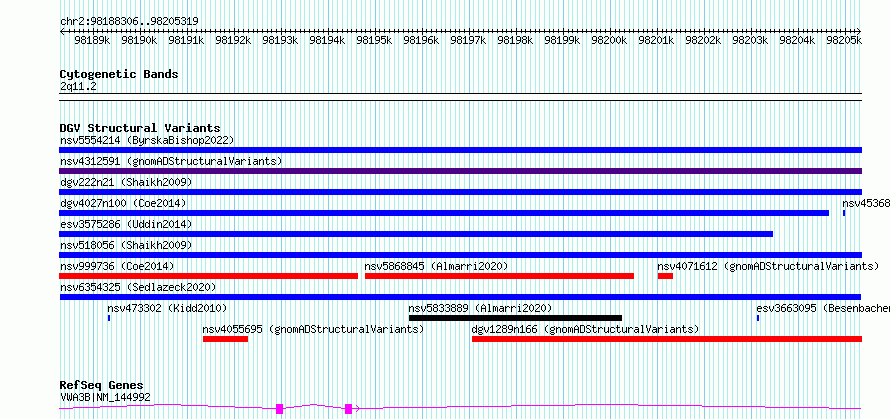
Task: Open the esv3663095 variant label
Action: click(x=823, y=308)
